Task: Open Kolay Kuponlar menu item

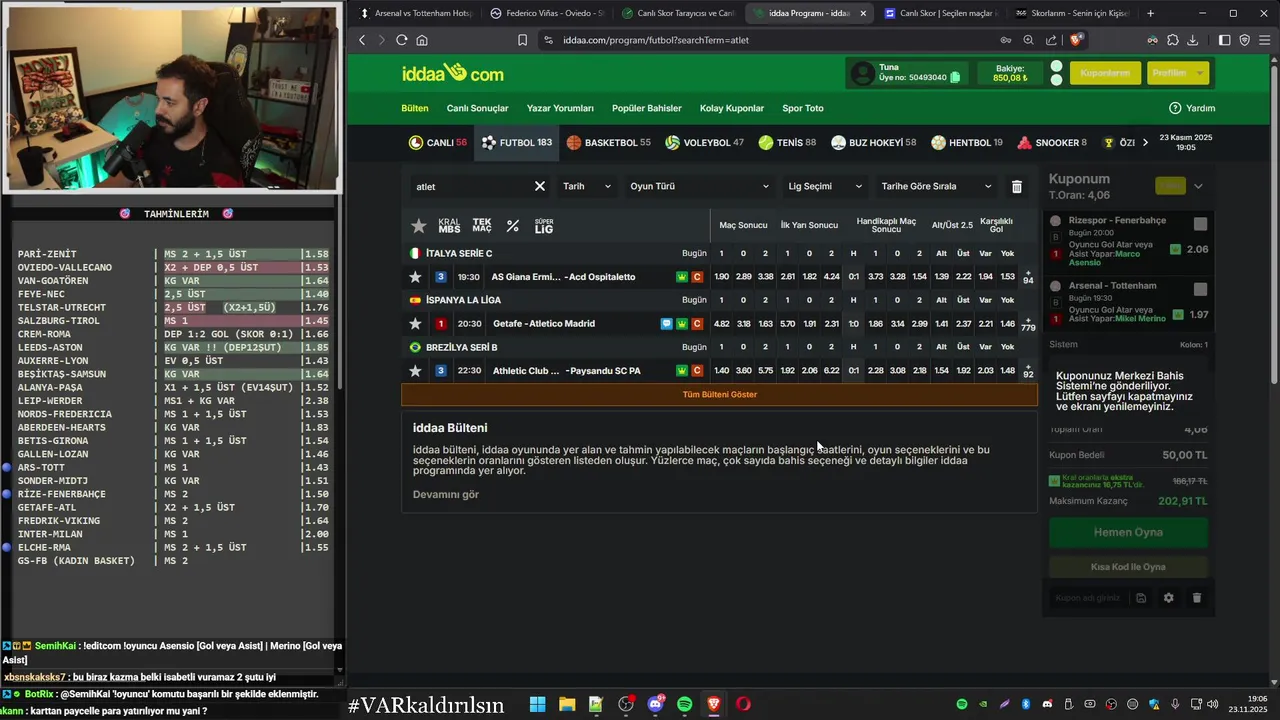Action: click(x=732, y=108)
